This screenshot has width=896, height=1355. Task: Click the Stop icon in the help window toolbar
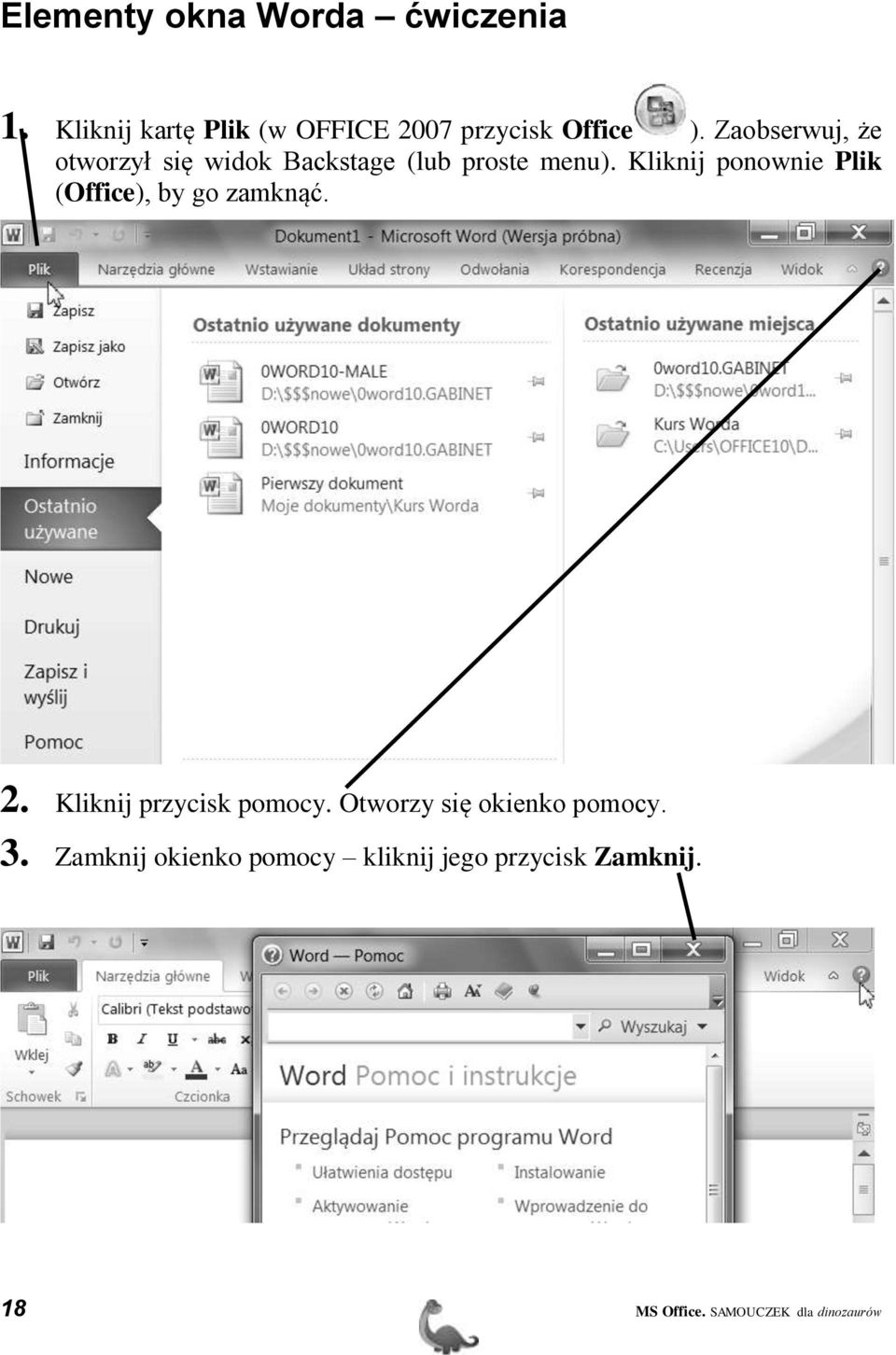click(343, 991)
